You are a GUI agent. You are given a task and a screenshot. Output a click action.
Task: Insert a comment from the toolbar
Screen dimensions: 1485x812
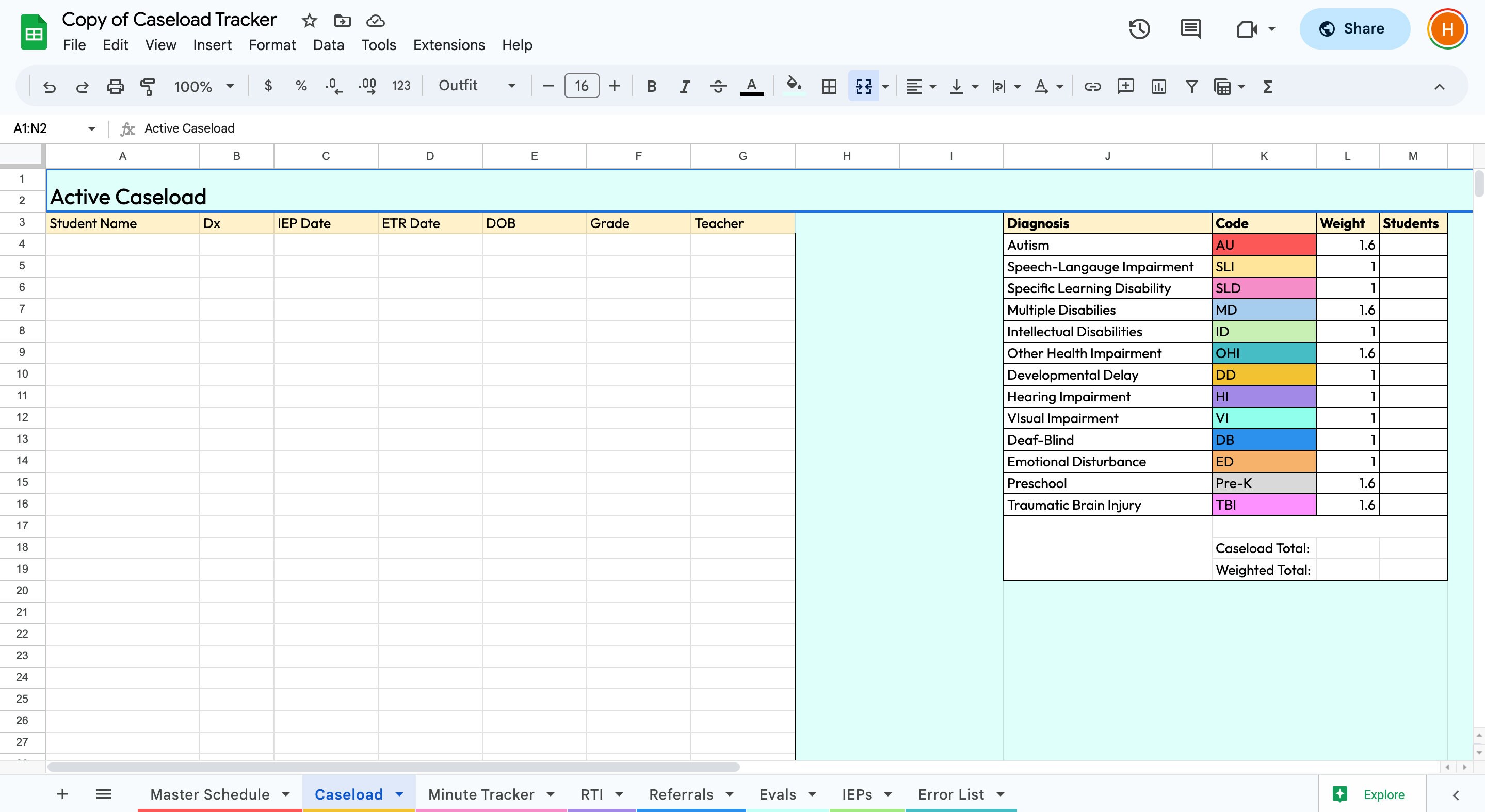coord(1125,87)
